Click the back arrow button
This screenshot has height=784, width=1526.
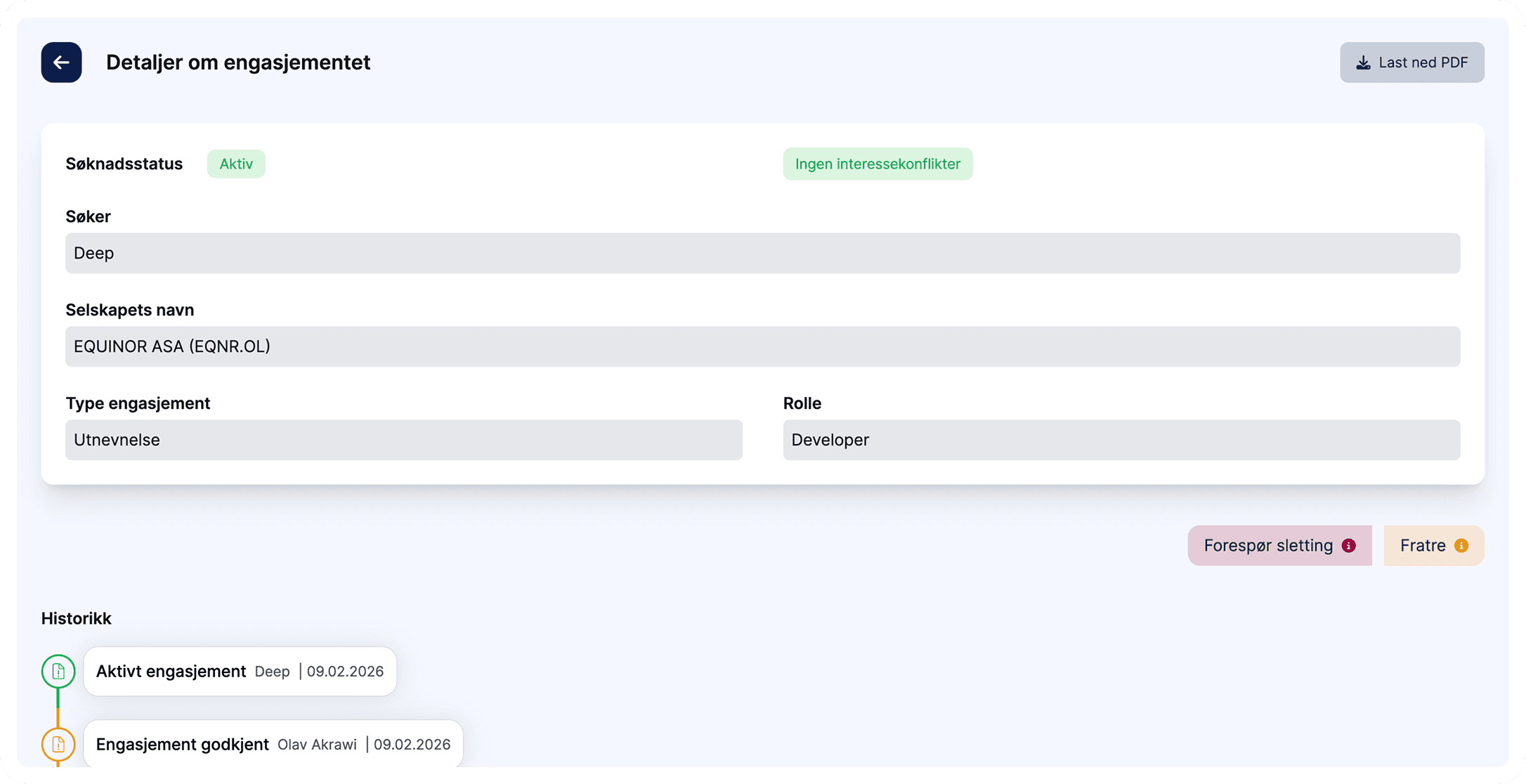61,63
